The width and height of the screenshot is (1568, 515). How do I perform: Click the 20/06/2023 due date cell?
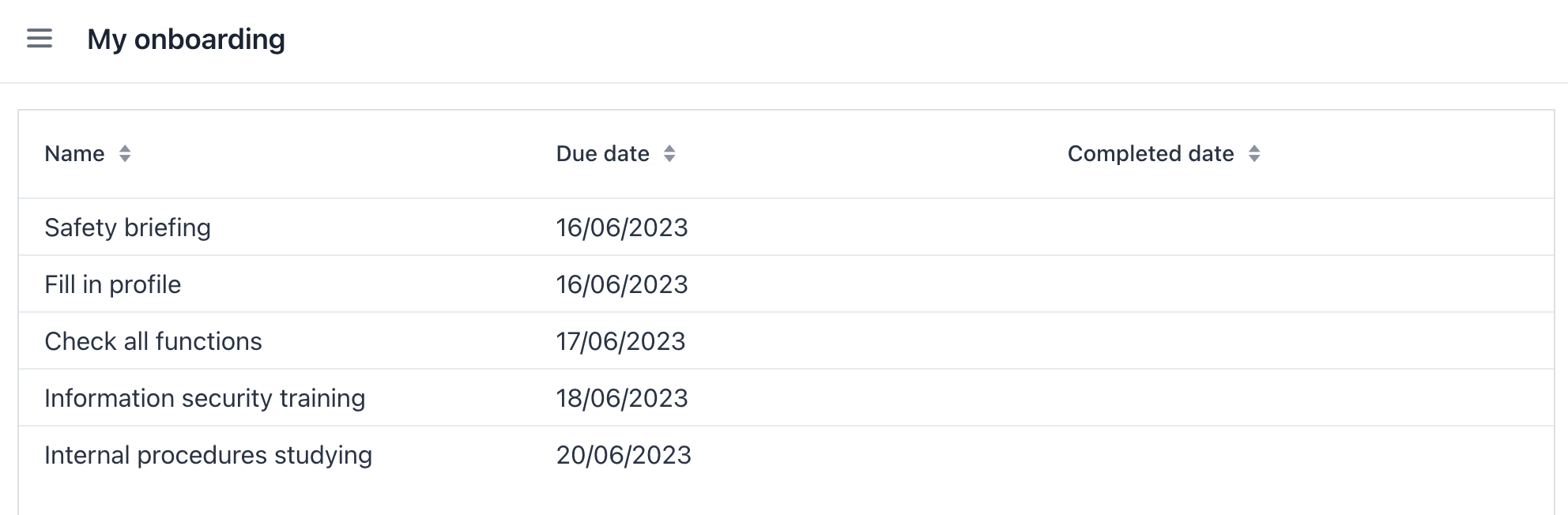[624, 455]
